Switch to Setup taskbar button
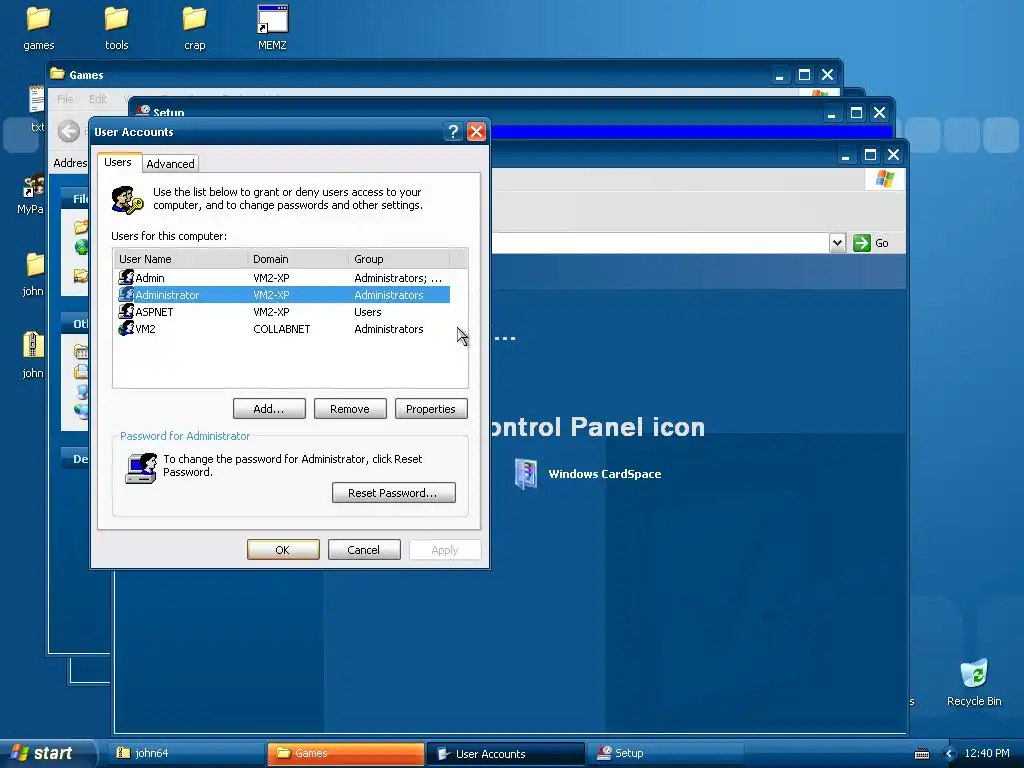 (x=665, y=754)
